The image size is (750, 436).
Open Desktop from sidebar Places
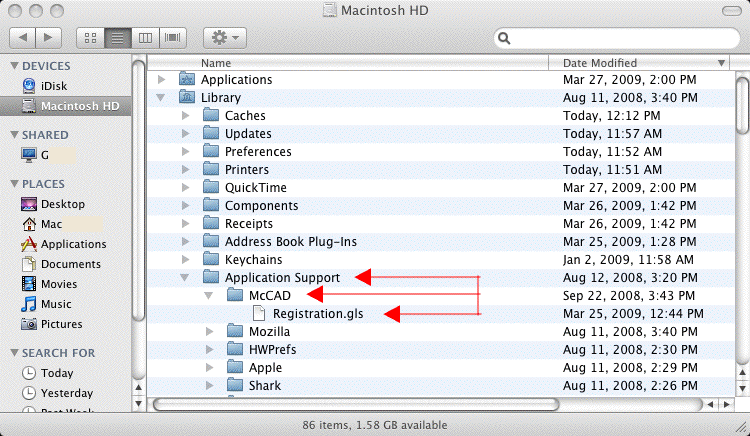[x=62, y=204]
